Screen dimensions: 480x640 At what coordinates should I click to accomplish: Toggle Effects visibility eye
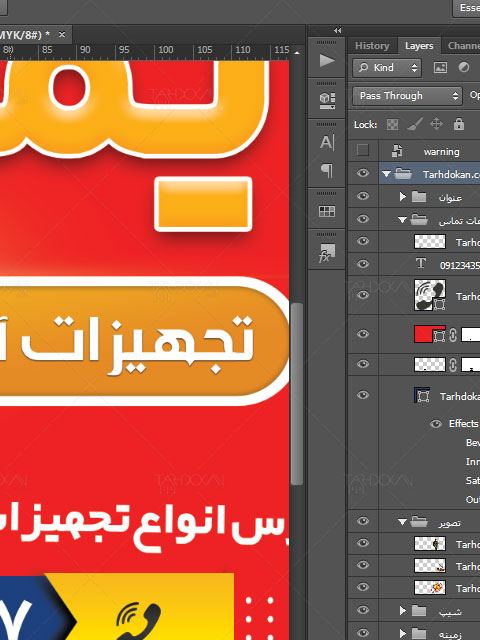point(436,424)
